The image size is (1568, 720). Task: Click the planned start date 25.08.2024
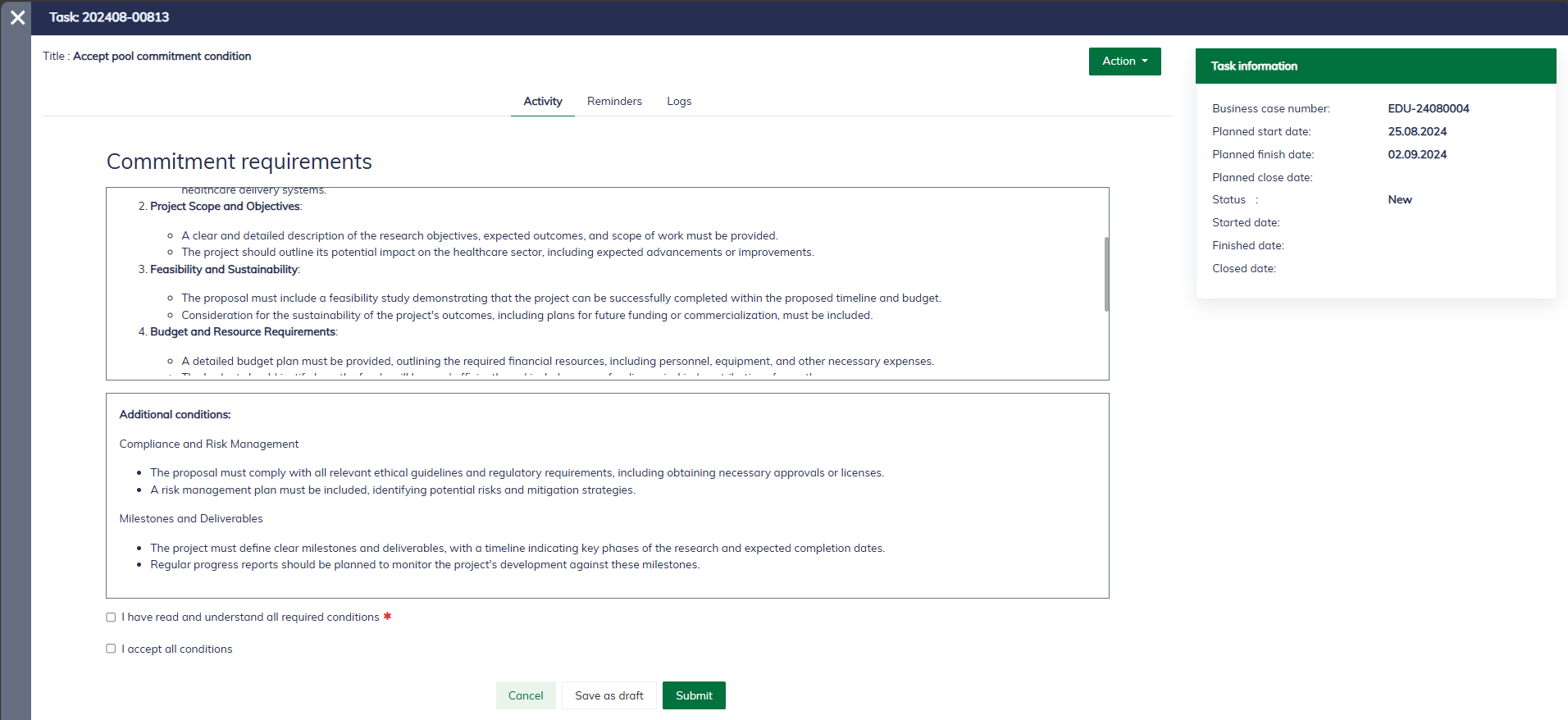pyautogui.click(x=1416, y=132)
